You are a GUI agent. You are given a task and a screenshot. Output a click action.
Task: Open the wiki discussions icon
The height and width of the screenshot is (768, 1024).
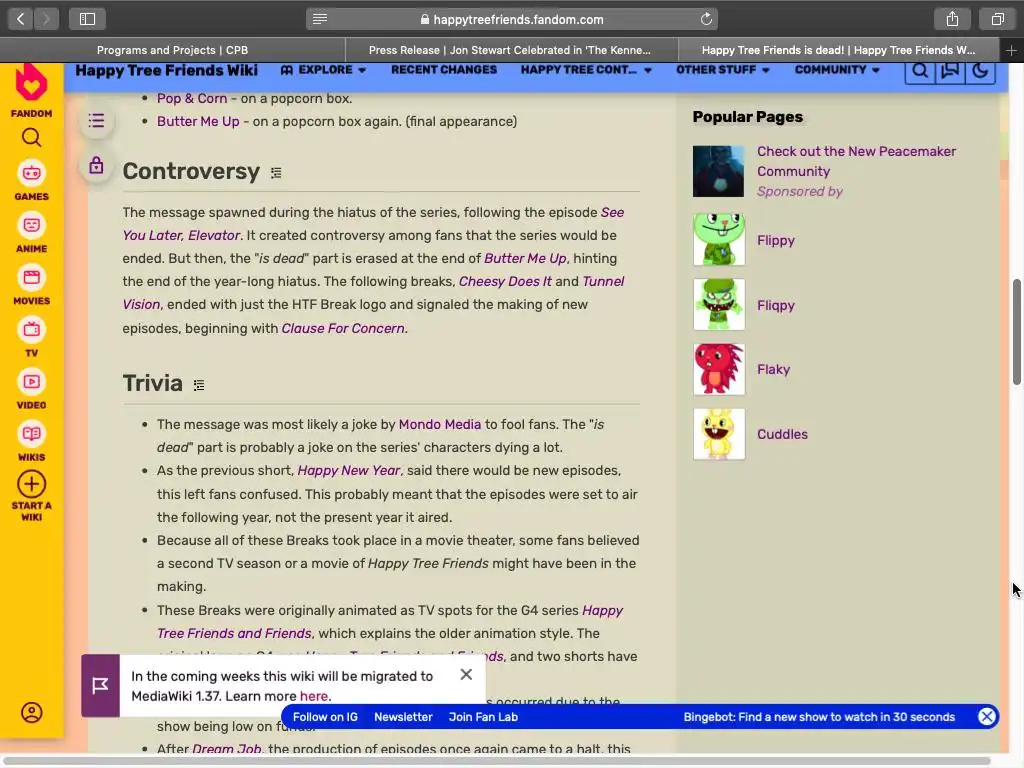[x=950, y=71]
